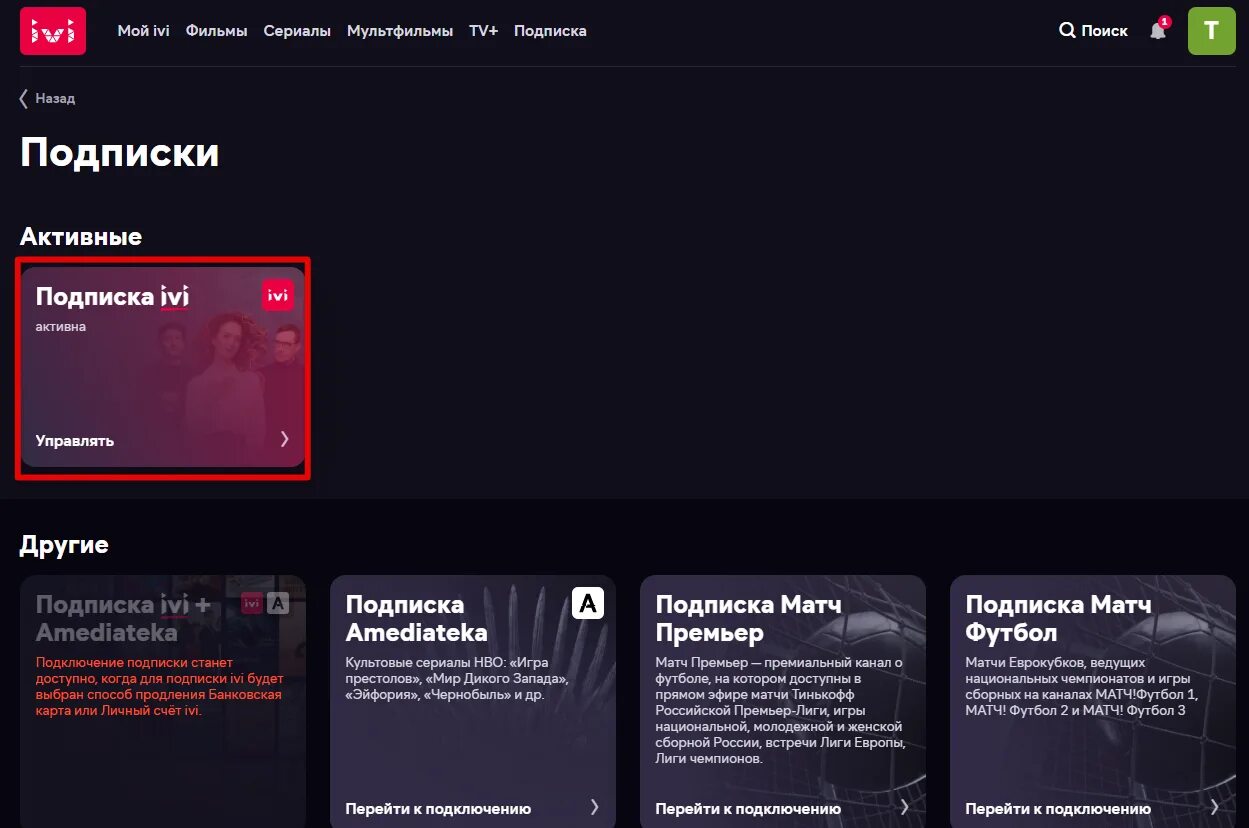Open the active Подписка ivi card image
This screenshot has height=828, width=1249.
click(163, 367)
